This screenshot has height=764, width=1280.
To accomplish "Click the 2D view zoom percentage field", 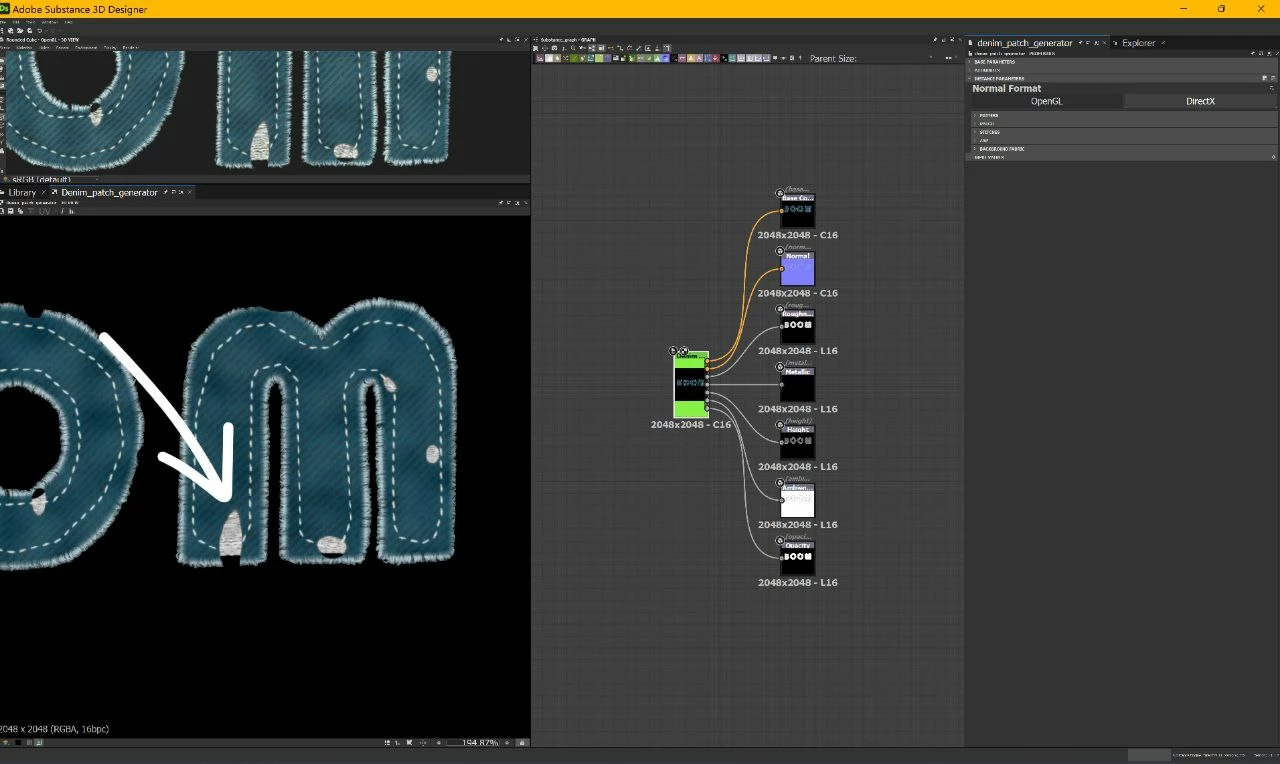I will [x=477, y=743].
